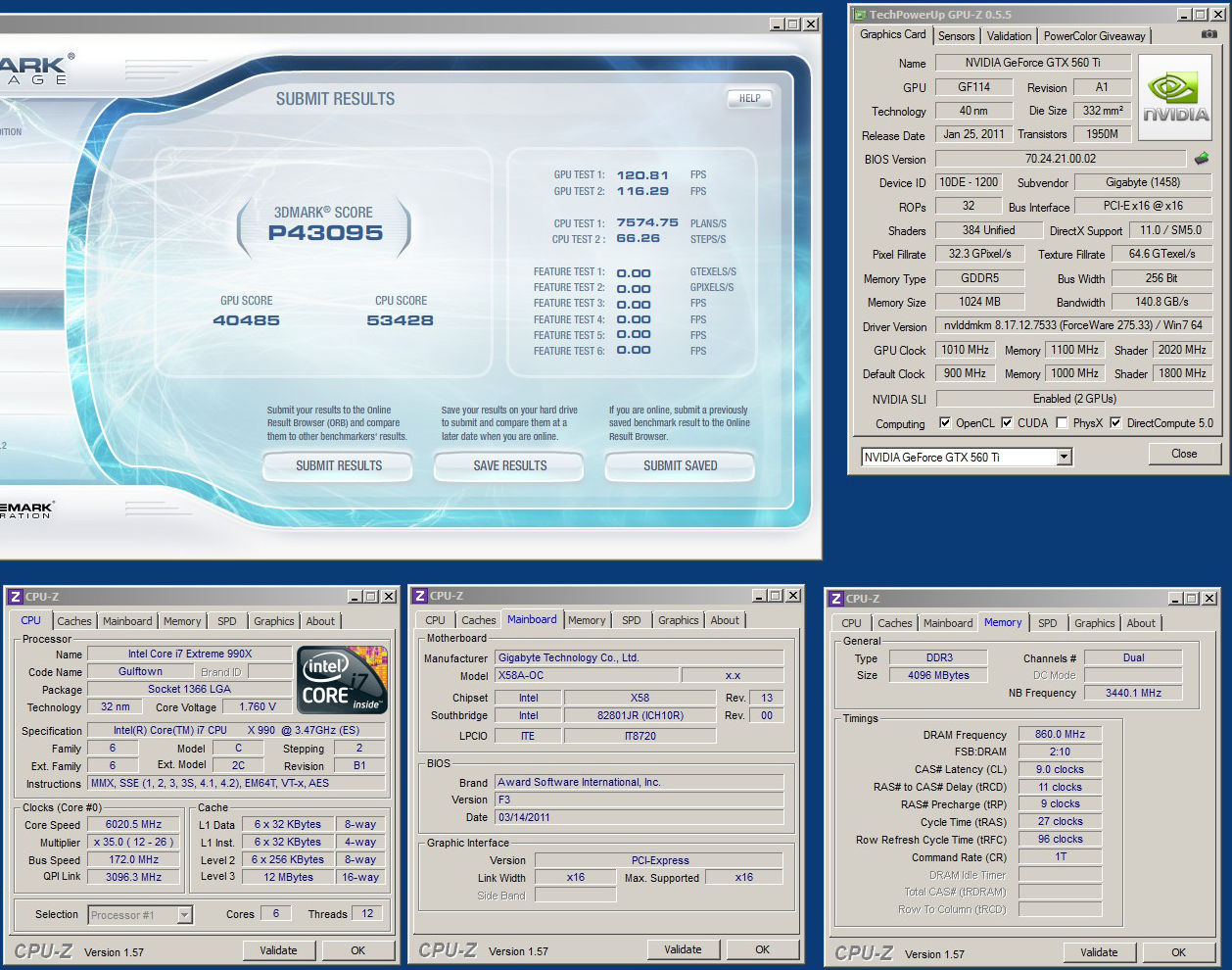
Task: Open the Validation tab in GPU-Z
Action: [x=1009, y=36]
